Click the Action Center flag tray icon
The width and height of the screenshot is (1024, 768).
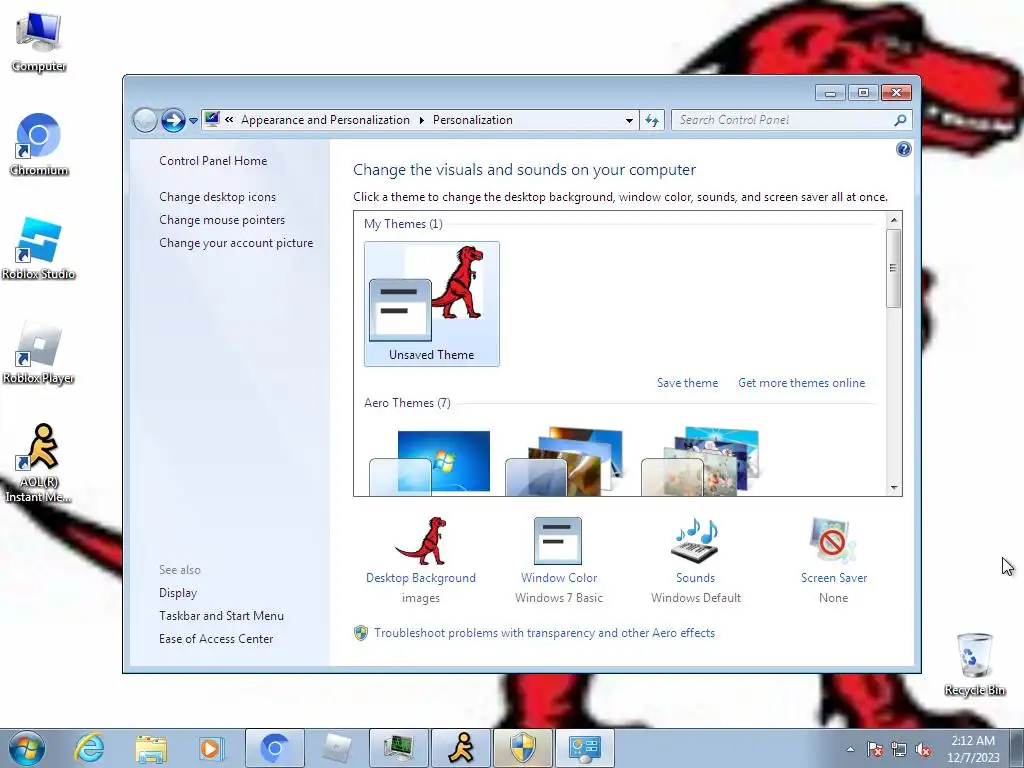875,749
